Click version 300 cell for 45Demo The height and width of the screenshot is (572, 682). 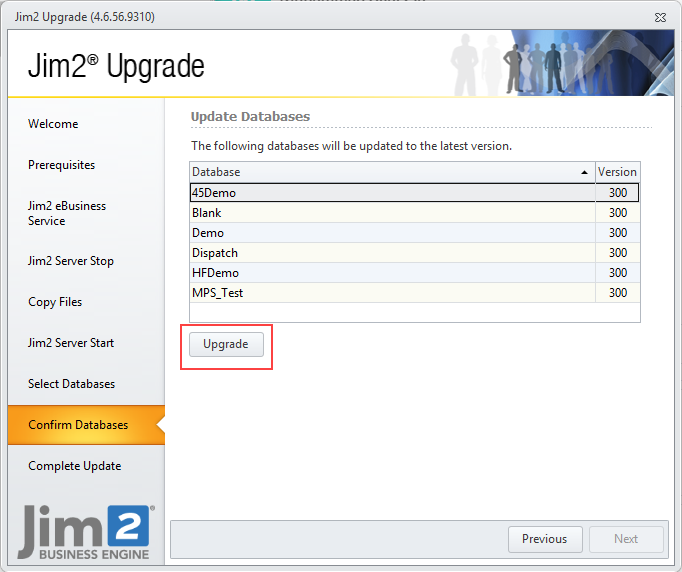coord(618,193)
